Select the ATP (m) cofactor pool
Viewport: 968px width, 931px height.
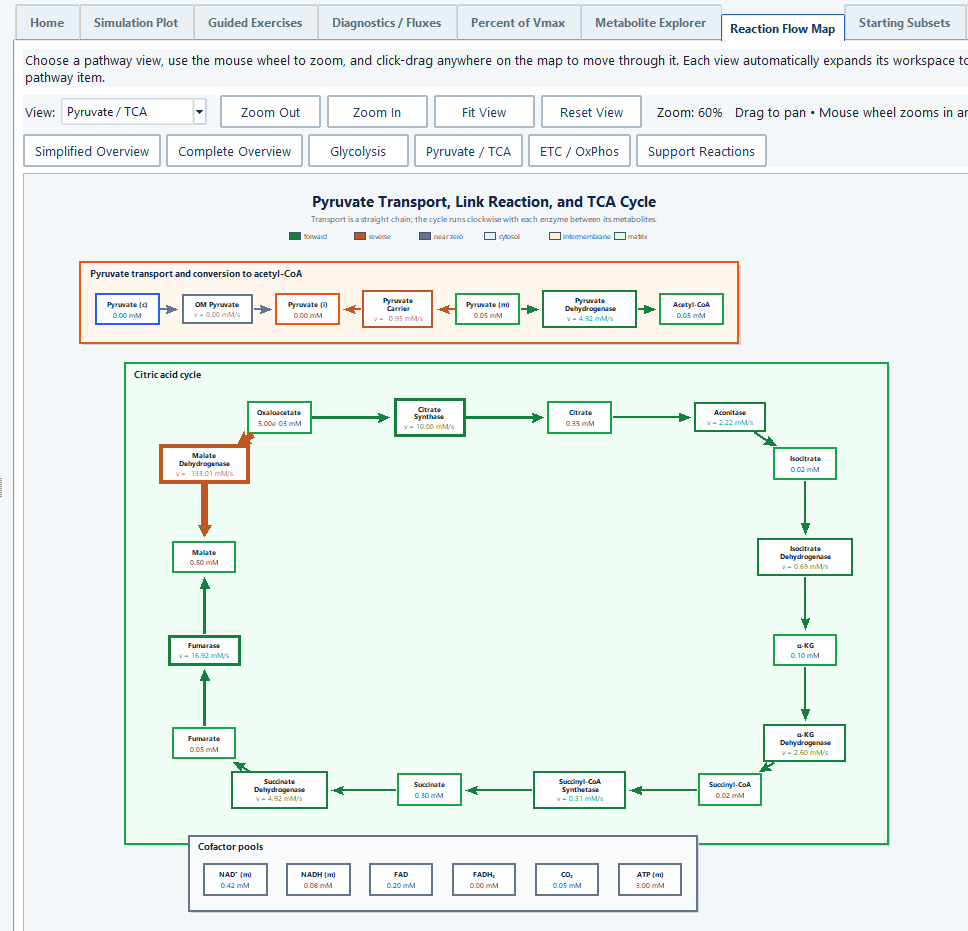click(x=650, y=879)
